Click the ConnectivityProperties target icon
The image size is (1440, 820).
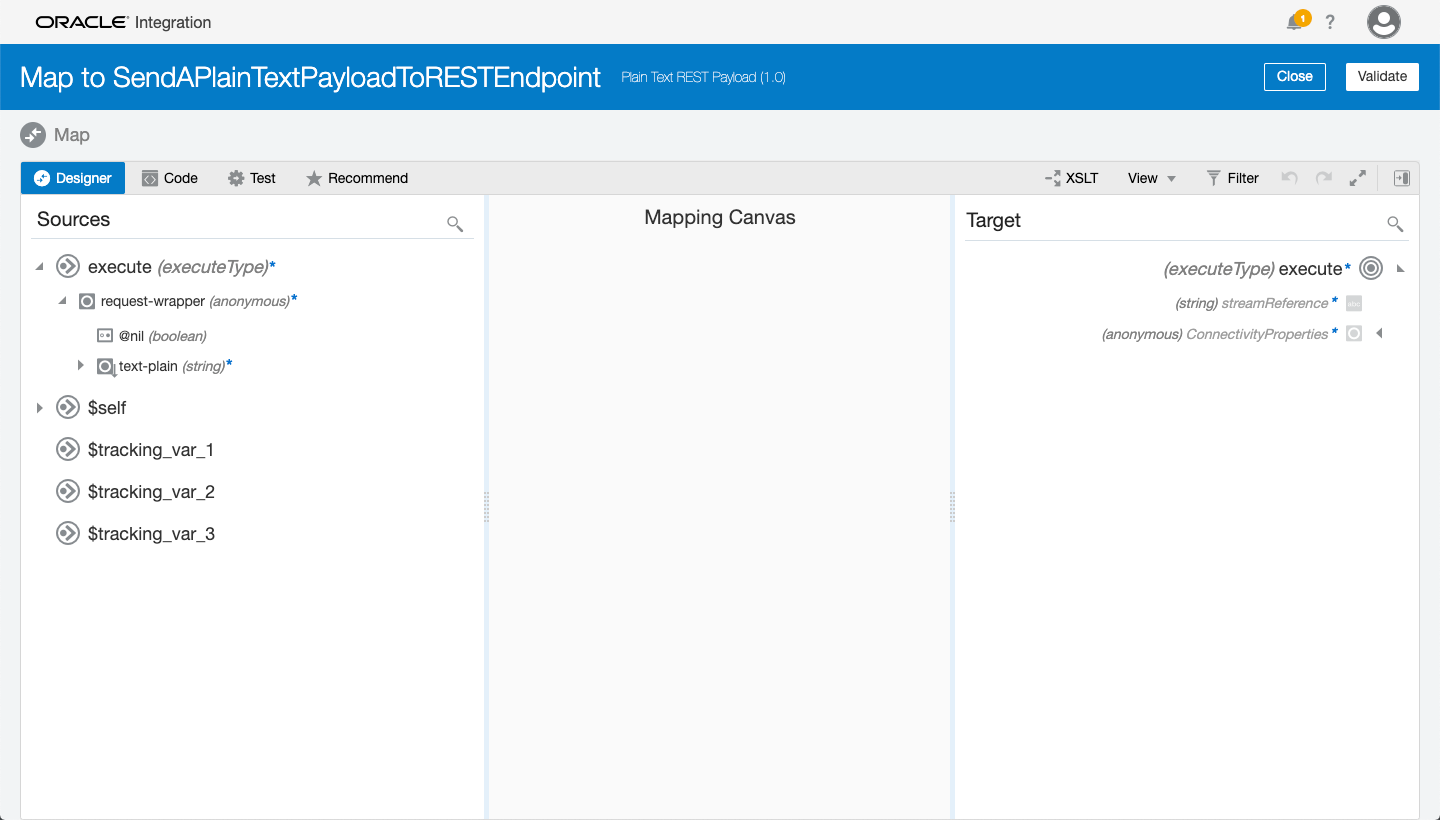tap(1354, 334)
